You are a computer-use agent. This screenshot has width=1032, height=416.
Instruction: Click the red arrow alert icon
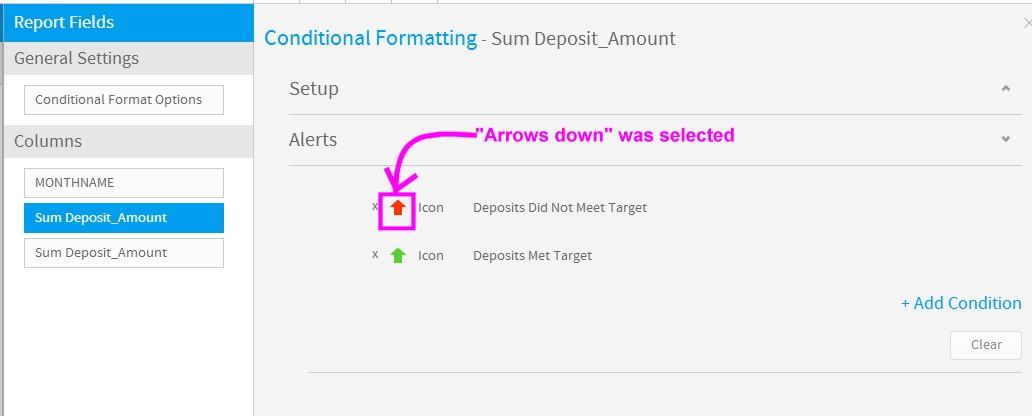tap(398, 208)
